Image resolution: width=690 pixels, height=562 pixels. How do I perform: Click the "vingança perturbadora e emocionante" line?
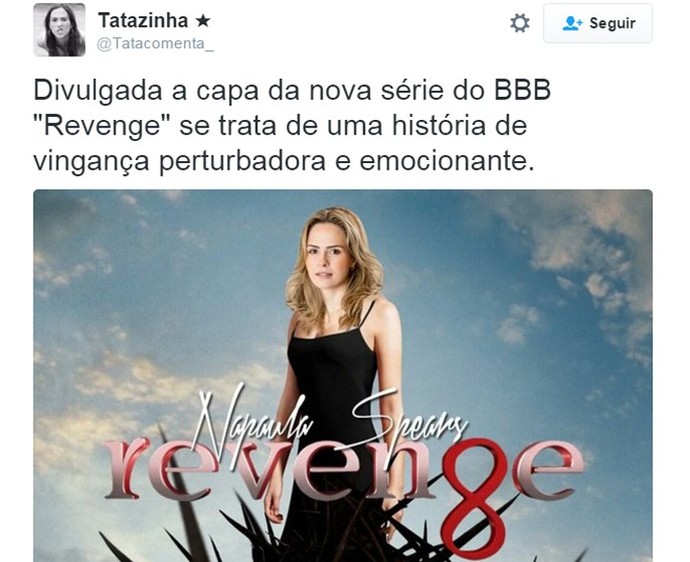284,162
